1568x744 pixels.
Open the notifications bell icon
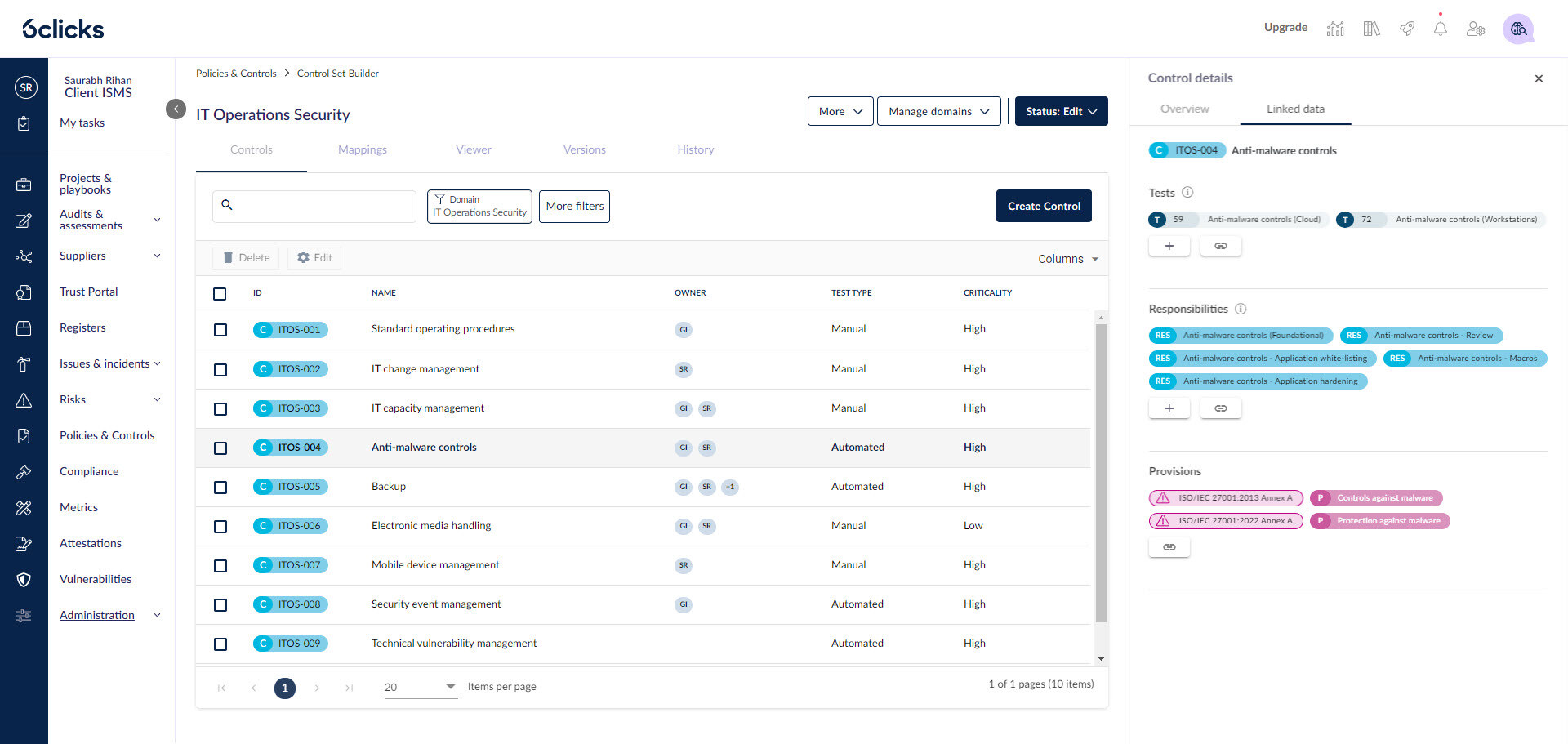(1440, 29)
